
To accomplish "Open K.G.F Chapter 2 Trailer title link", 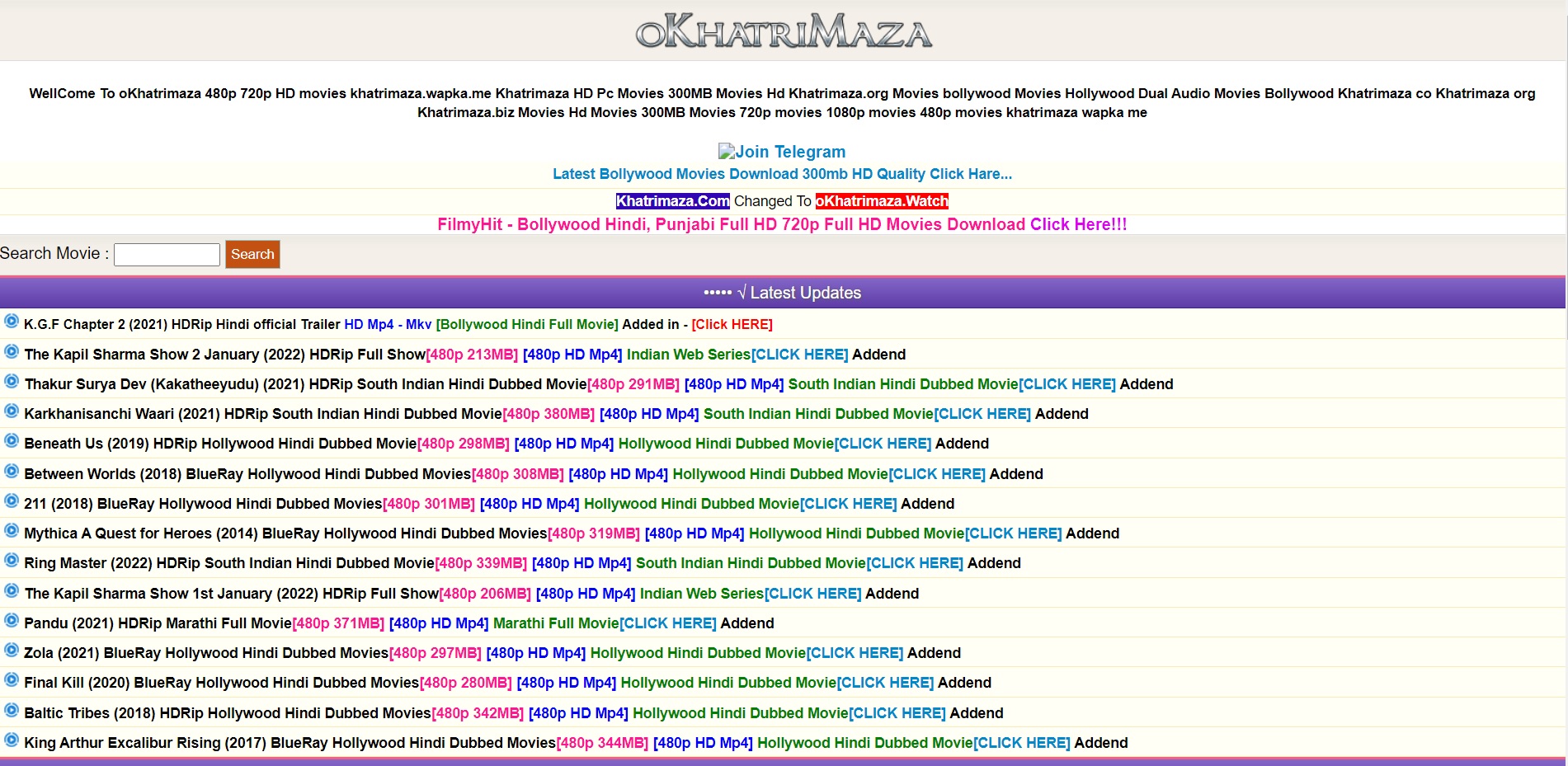I will point(181,324).
